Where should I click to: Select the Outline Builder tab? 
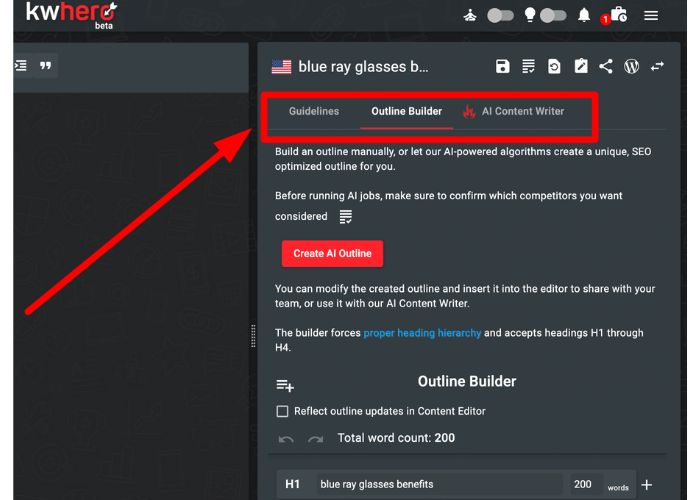(x=407, y=111)
